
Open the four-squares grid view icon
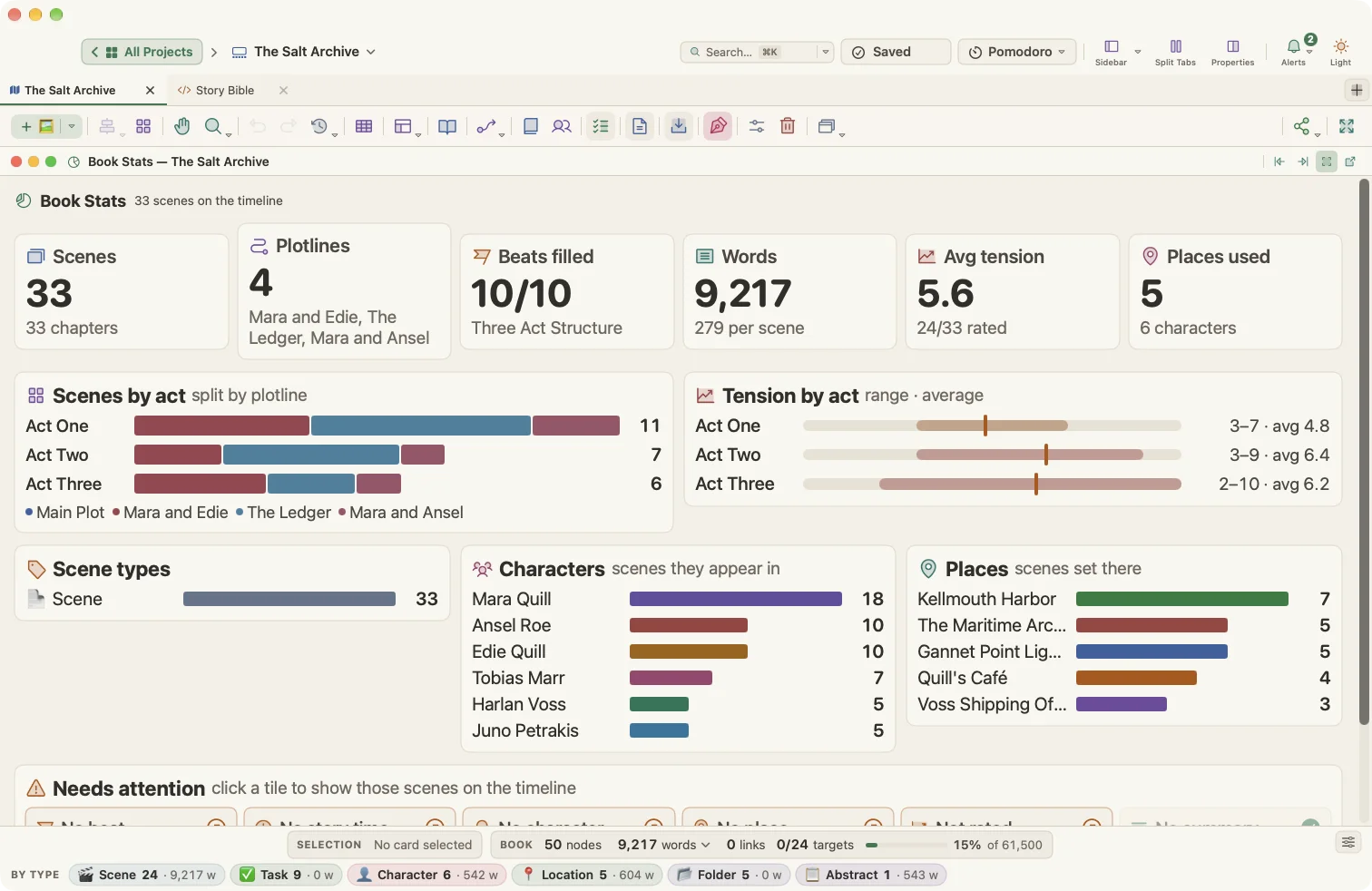pyautogui.click(x=143, y=126)
